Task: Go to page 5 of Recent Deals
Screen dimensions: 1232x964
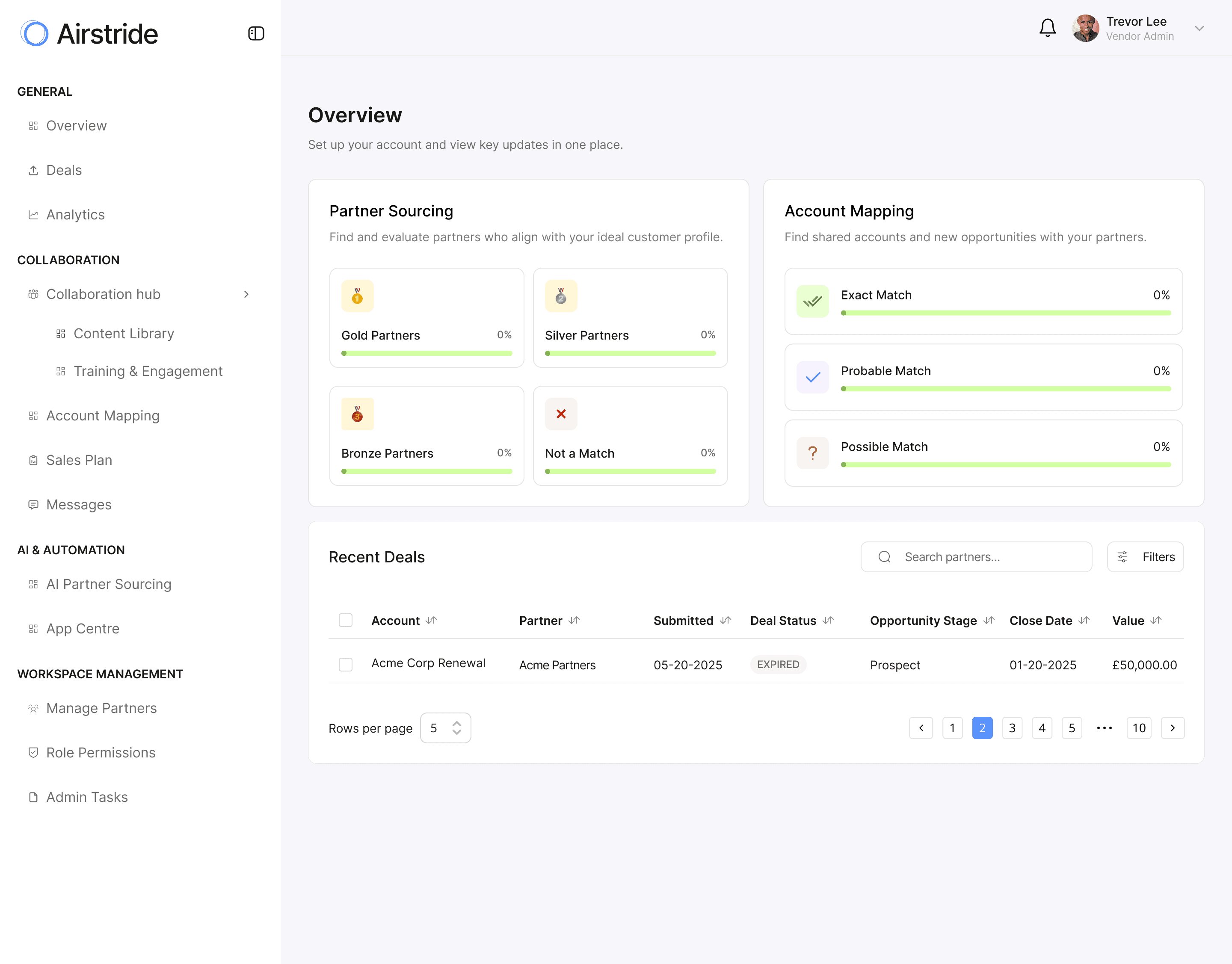Action: point(1072,727)
